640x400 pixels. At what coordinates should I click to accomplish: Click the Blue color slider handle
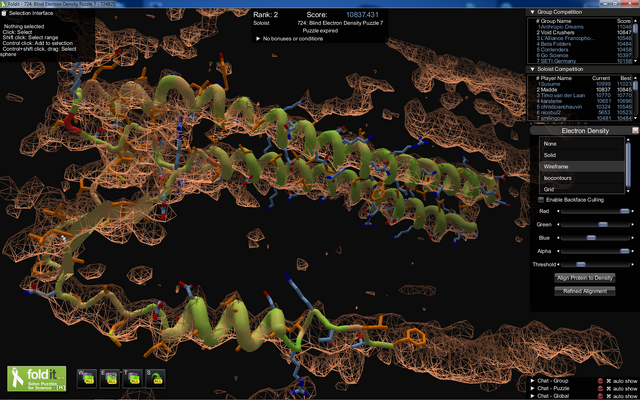coord(591,238)
